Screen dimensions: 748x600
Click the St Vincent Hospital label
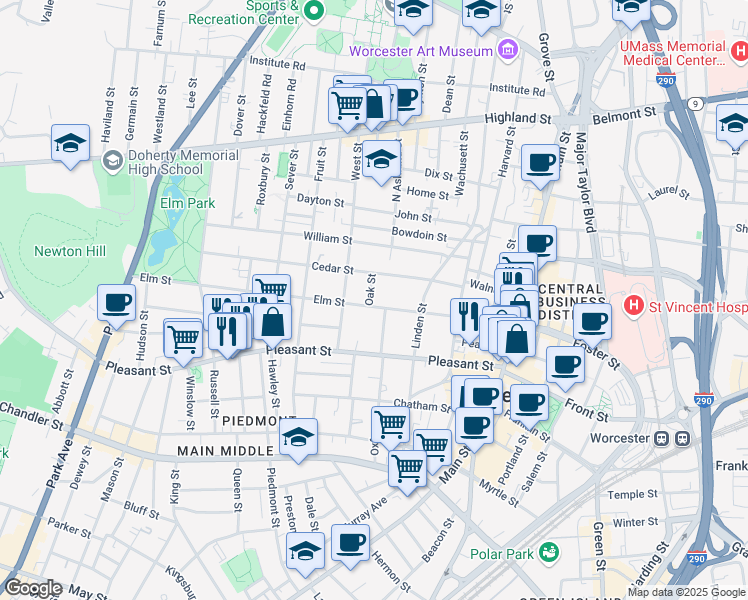(x=698, y=307)
